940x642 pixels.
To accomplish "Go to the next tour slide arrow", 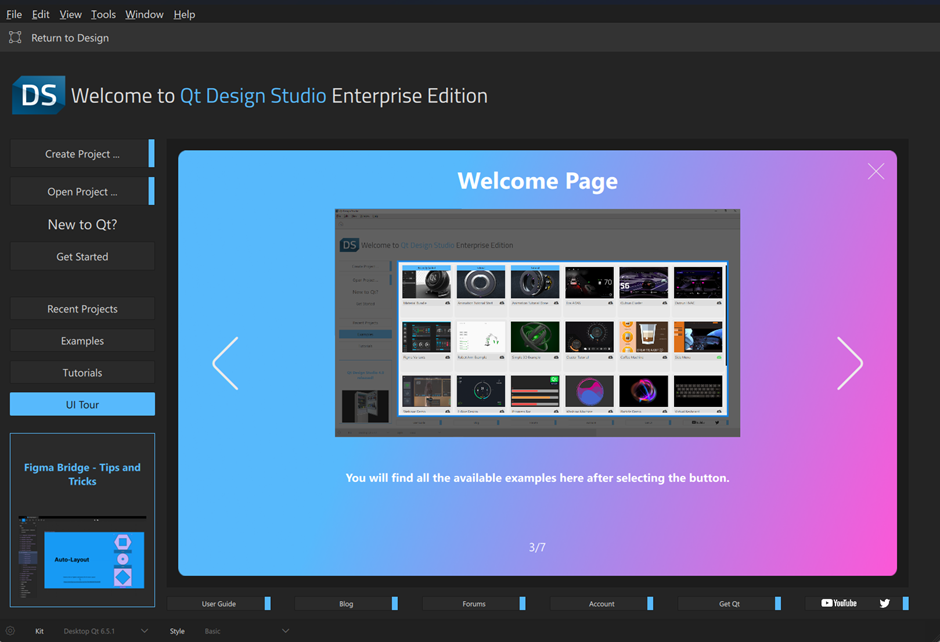I will tap(849, 363).
